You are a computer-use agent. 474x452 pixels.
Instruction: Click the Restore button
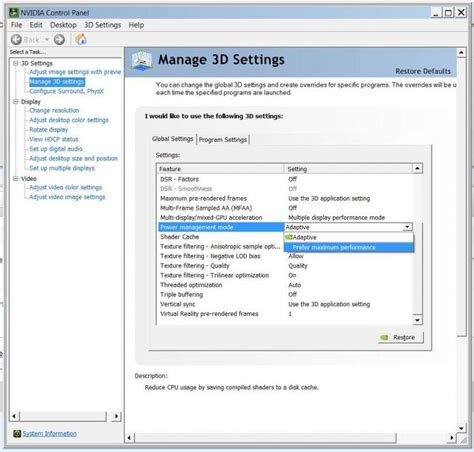click(401, 337)
